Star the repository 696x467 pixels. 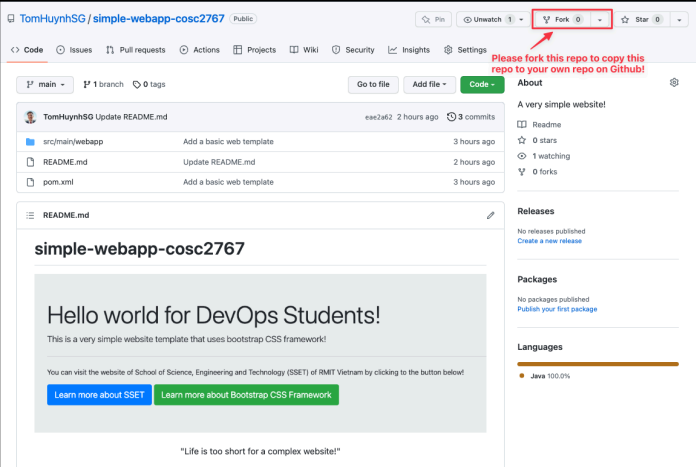(x=642, y=20)
